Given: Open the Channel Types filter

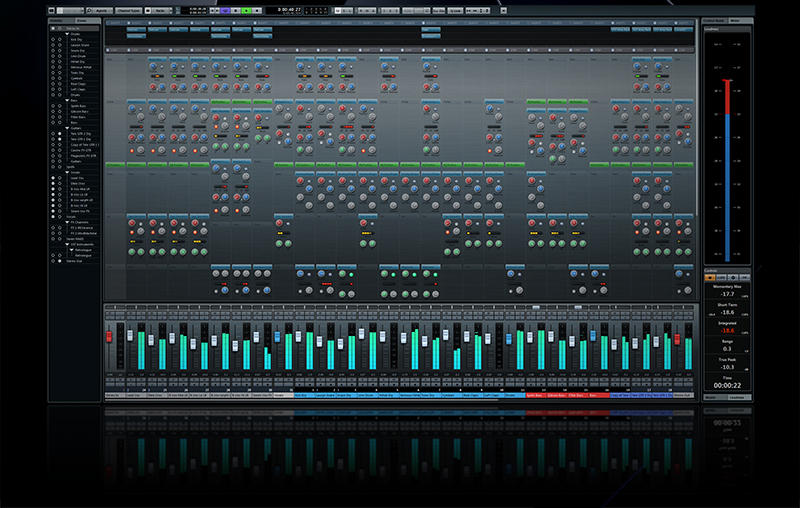Looking at the screenshot, I should (x=129, y=10).
